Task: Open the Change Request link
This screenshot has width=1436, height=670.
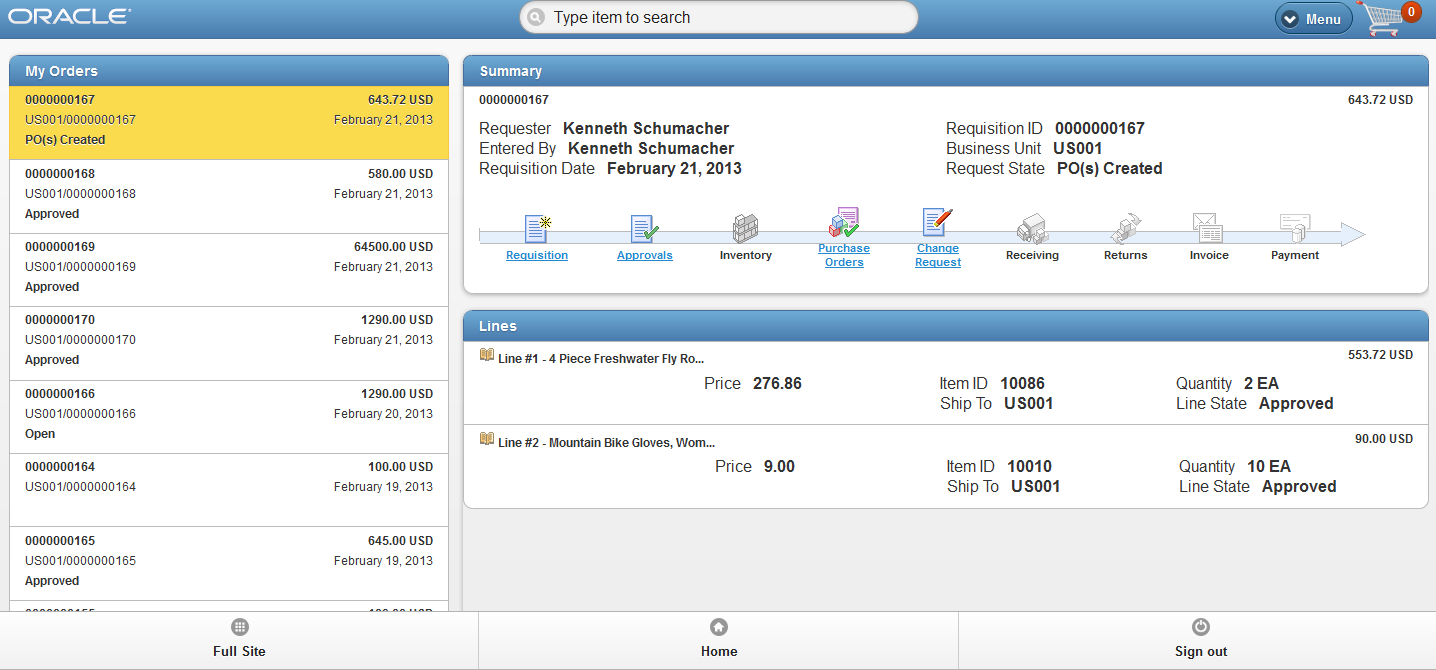Action: click(938, 255)
